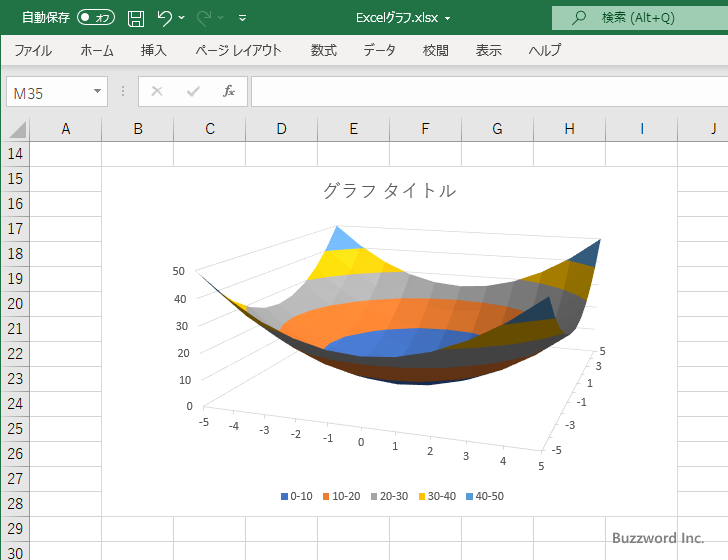Expand the Name Box dropdown arrow

(97, 92)
